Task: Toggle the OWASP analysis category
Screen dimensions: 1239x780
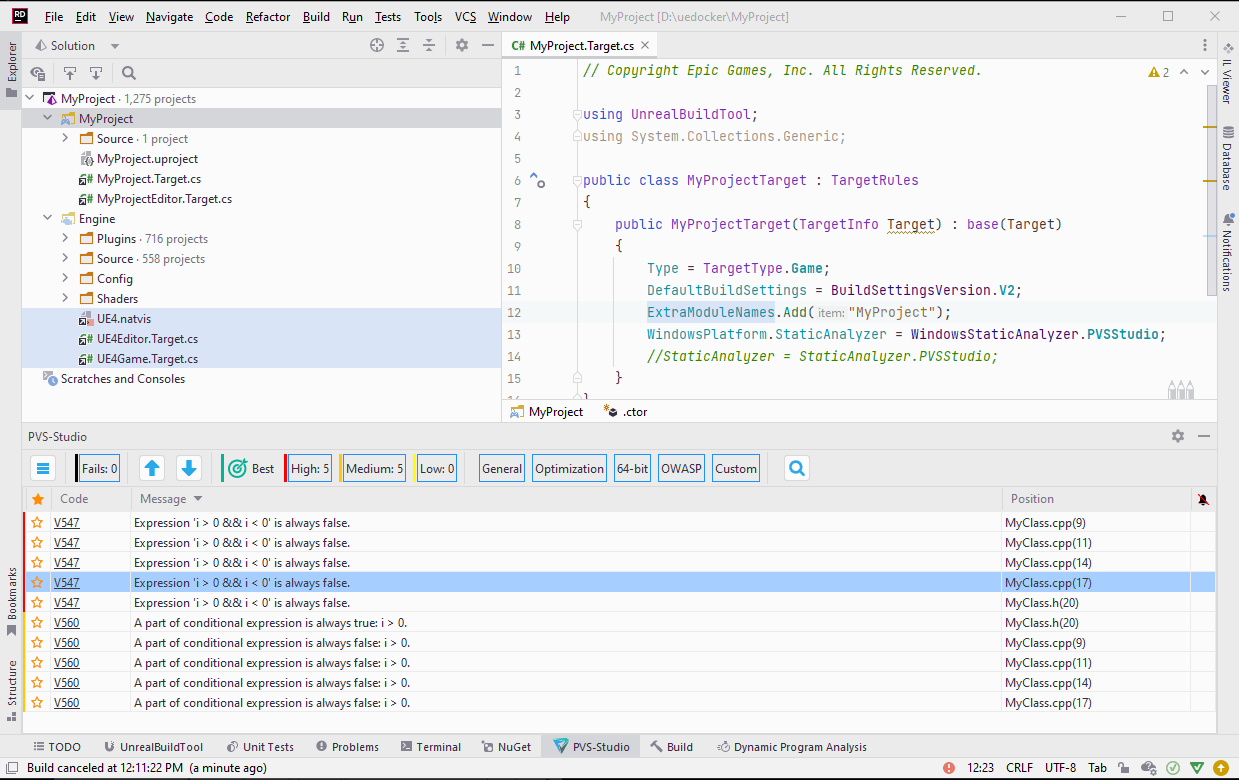Action: [681, 467]
